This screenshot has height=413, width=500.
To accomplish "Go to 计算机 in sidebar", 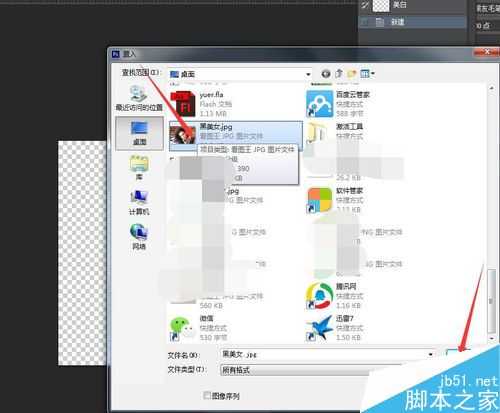I will pyautogui.click(x=139, y=202).
